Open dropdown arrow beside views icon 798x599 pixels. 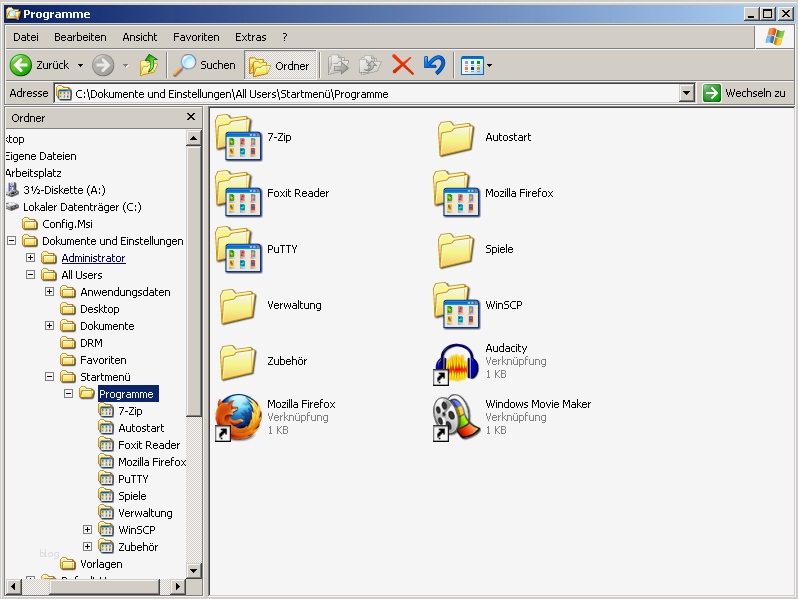point(490,66)
